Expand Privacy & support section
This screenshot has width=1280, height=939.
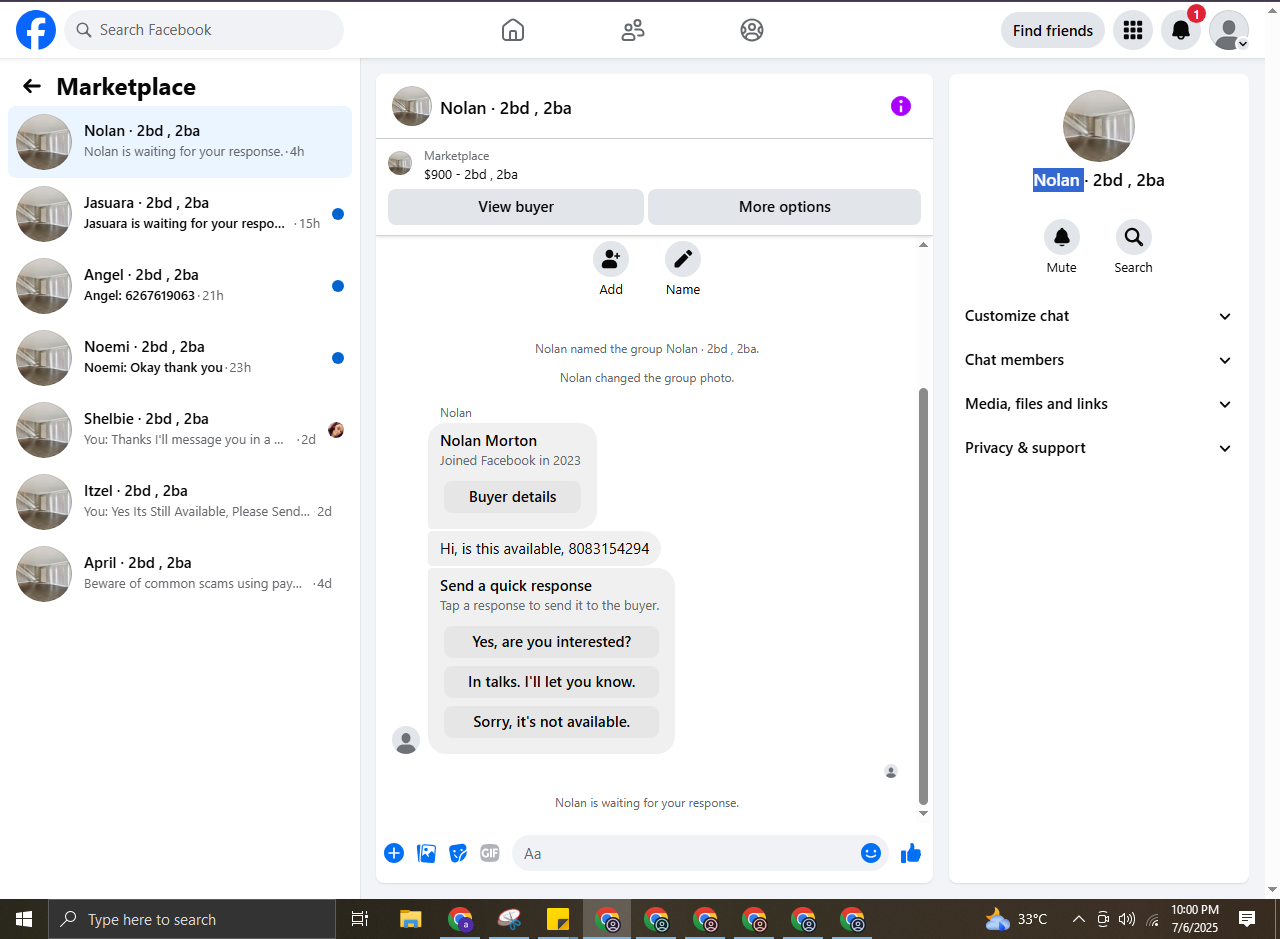[1099, 448]
